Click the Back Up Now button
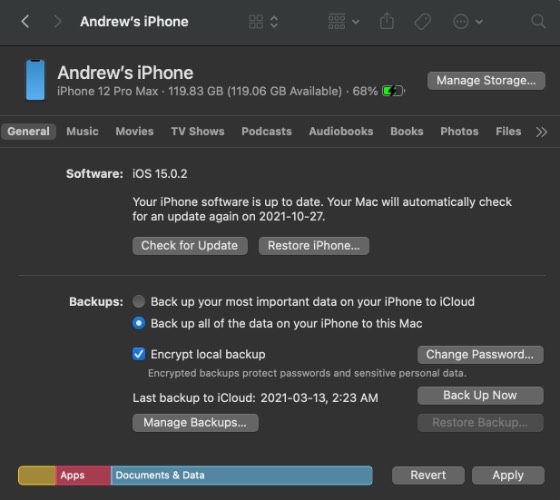 [480, 395]
